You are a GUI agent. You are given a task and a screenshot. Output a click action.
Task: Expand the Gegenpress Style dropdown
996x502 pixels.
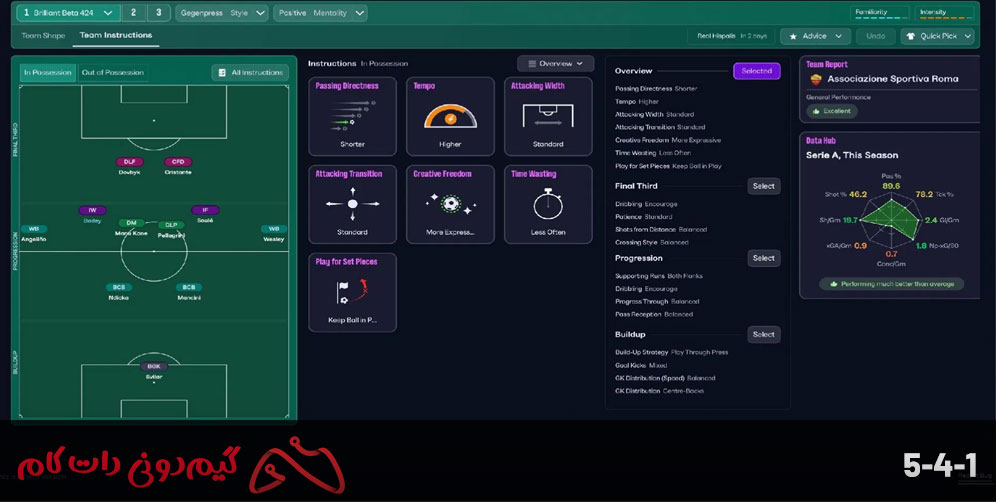(x=222, y=13)
